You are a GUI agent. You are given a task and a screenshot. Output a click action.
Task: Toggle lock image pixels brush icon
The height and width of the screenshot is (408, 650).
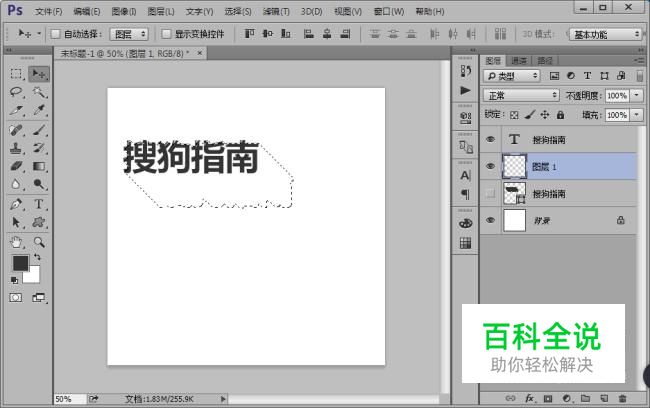coord(530,115)
